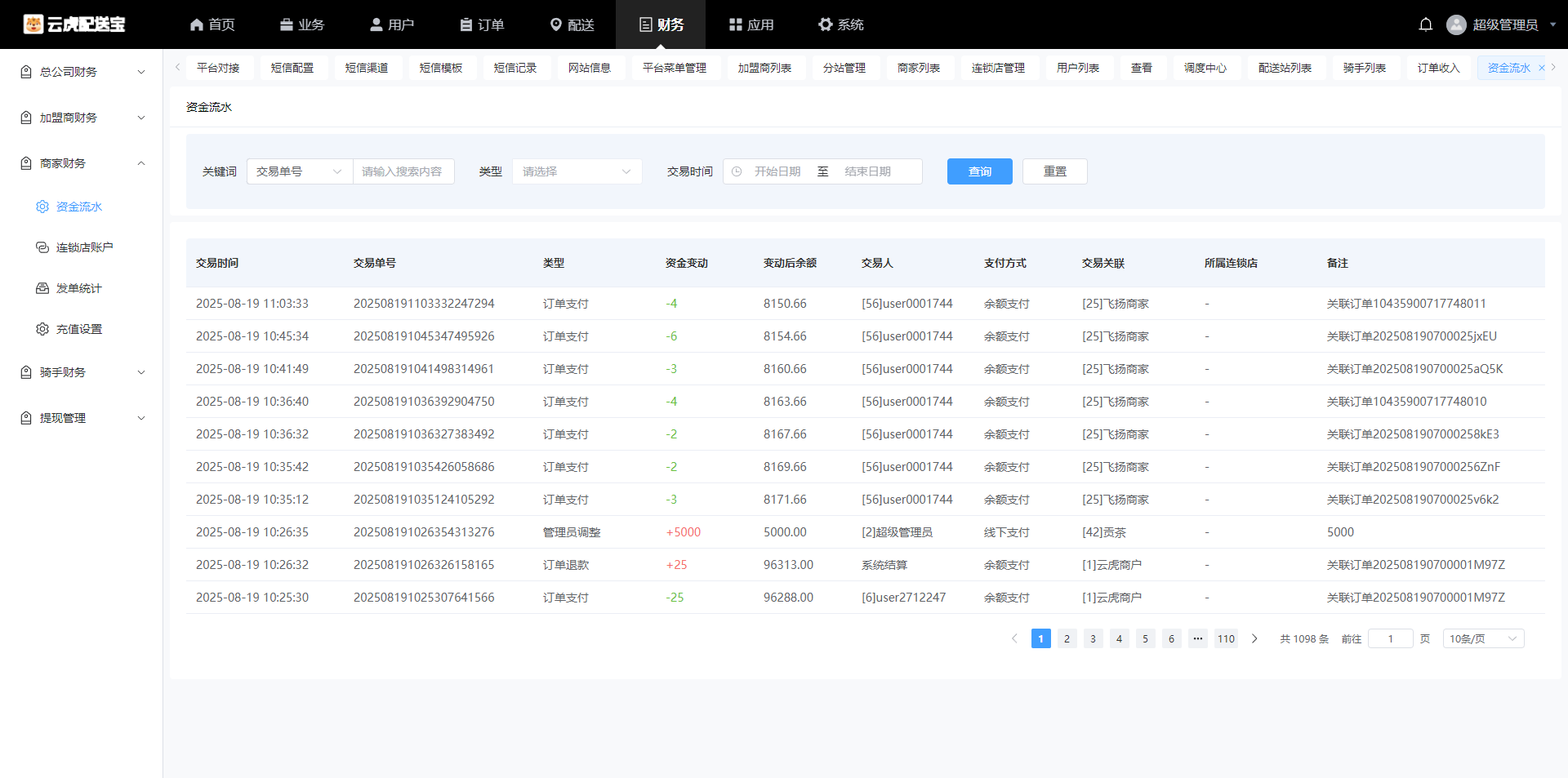1568x778 pixels.
Task: Switch to the 订单收入 tab
Action: (1439, 68)
